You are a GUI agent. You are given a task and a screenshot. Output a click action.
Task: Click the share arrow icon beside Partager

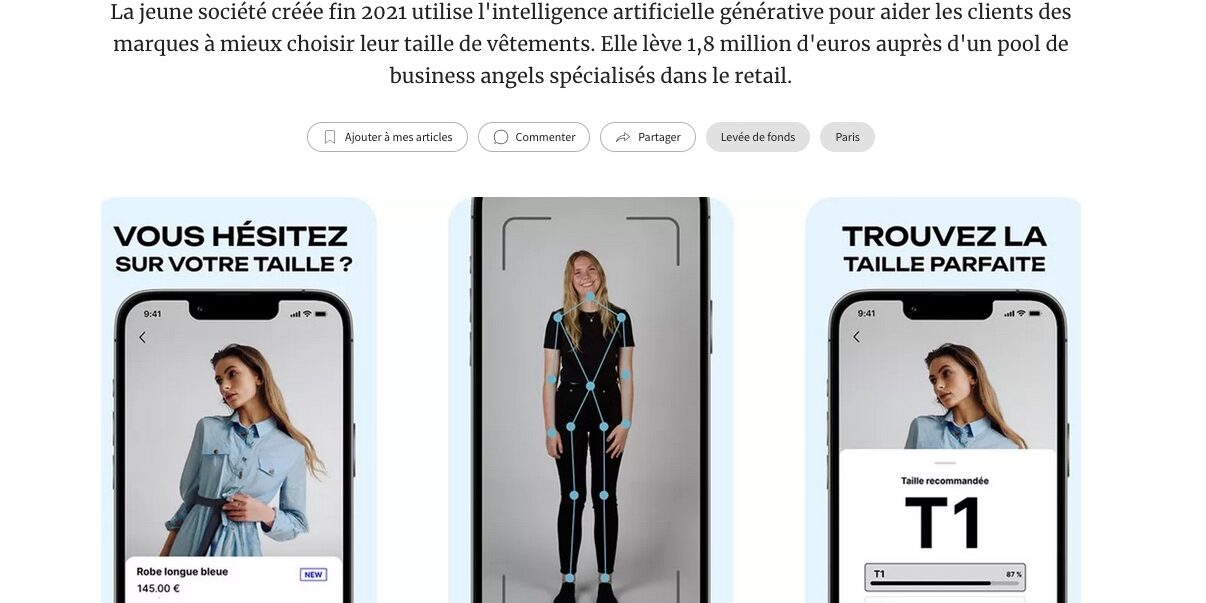623,137
